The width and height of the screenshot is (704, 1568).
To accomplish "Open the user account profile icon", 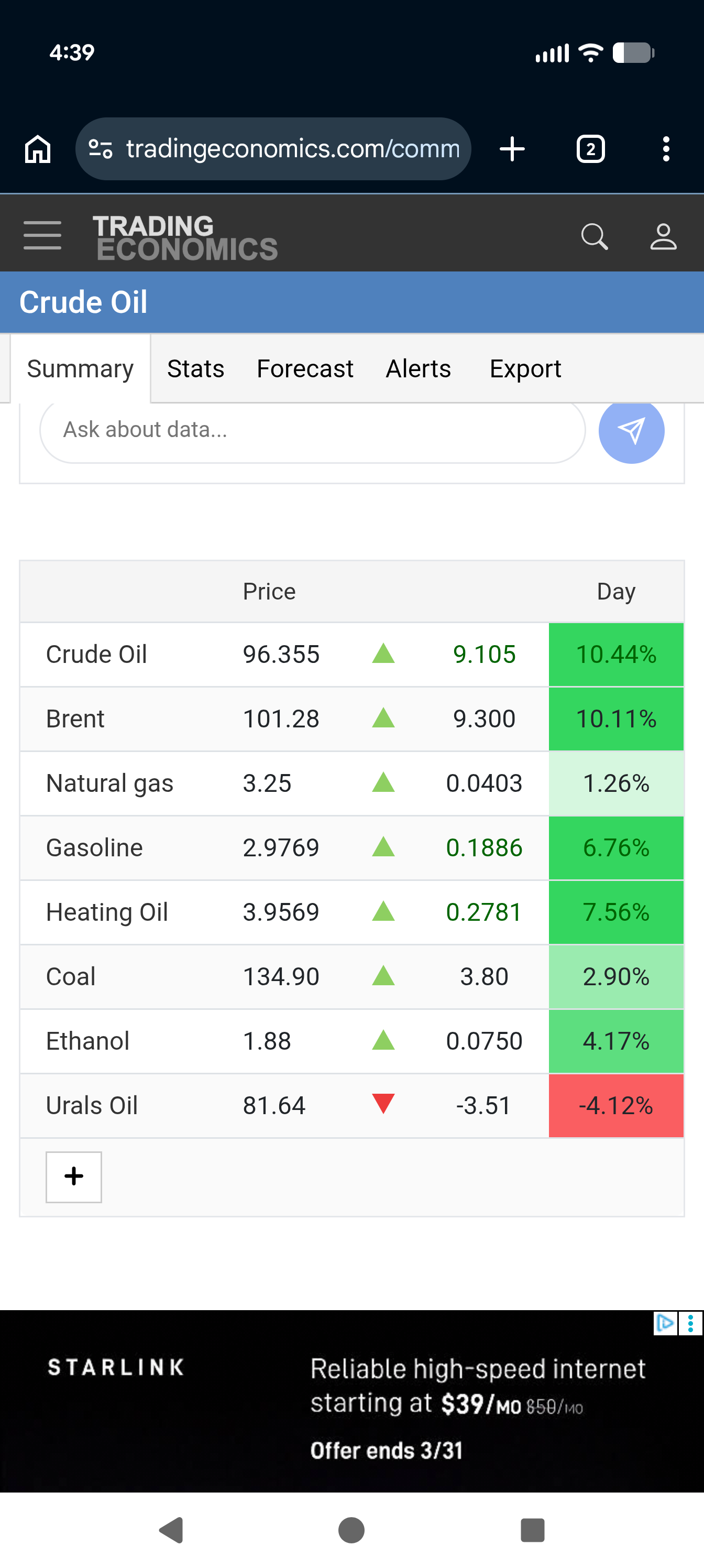I will [663, 236].
